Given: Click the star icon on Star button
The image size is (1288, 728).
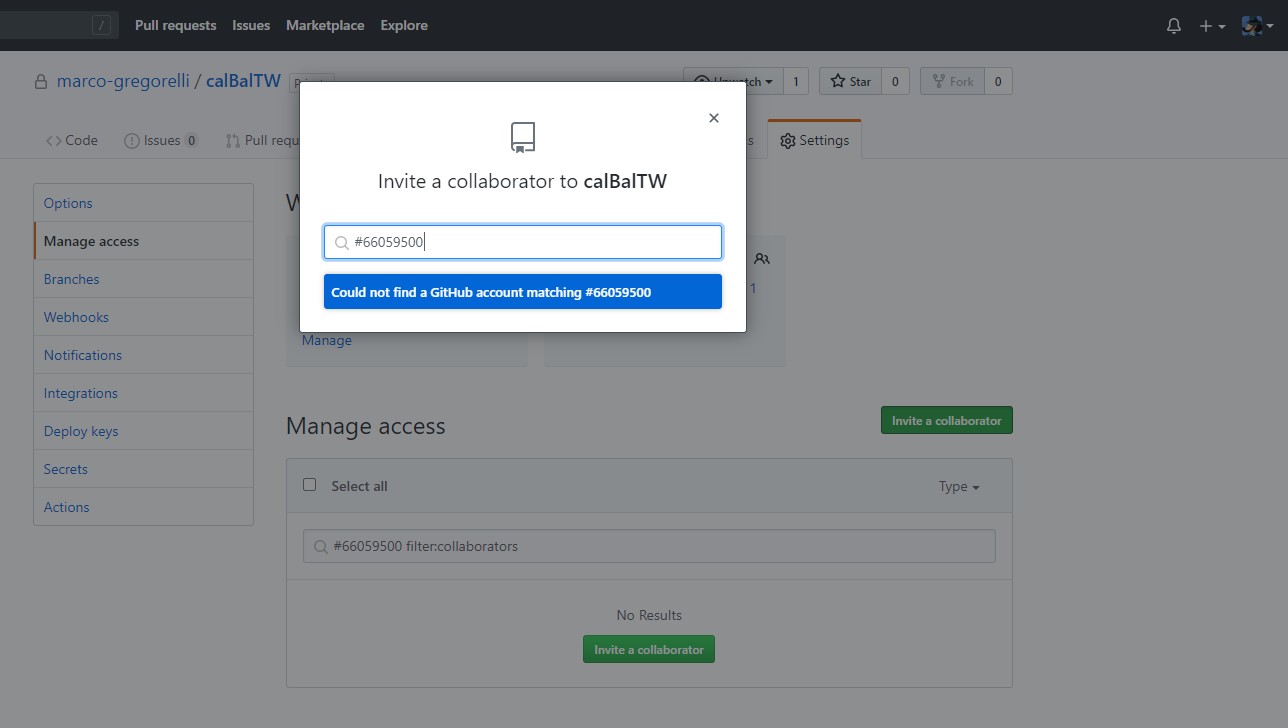Looking at the screenshot, I should (838, 81).
